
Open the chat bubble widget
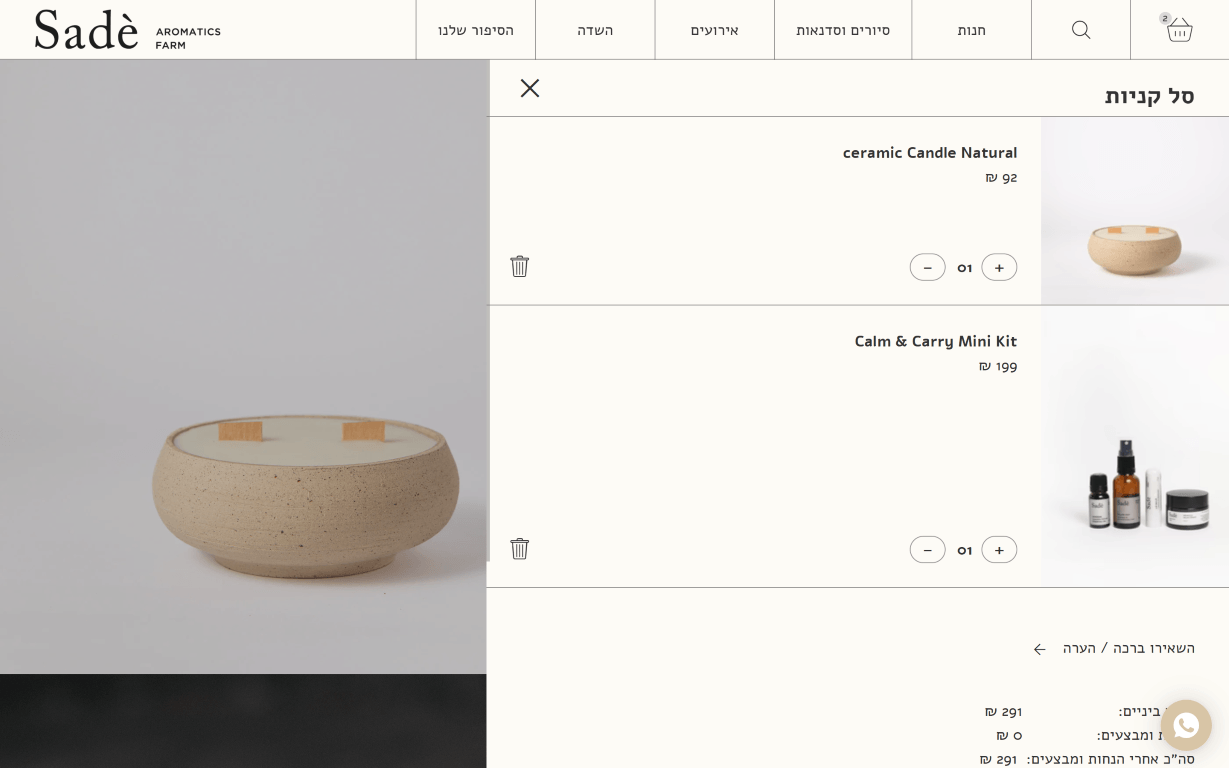tap(1186, 726)
